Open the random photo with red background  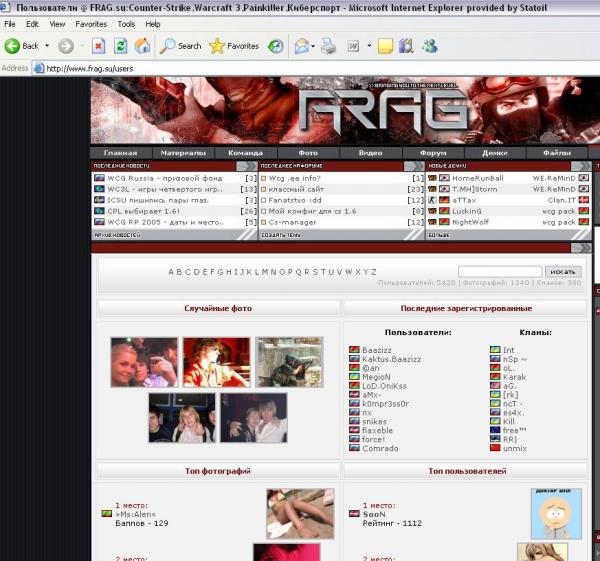click(217, 362)
